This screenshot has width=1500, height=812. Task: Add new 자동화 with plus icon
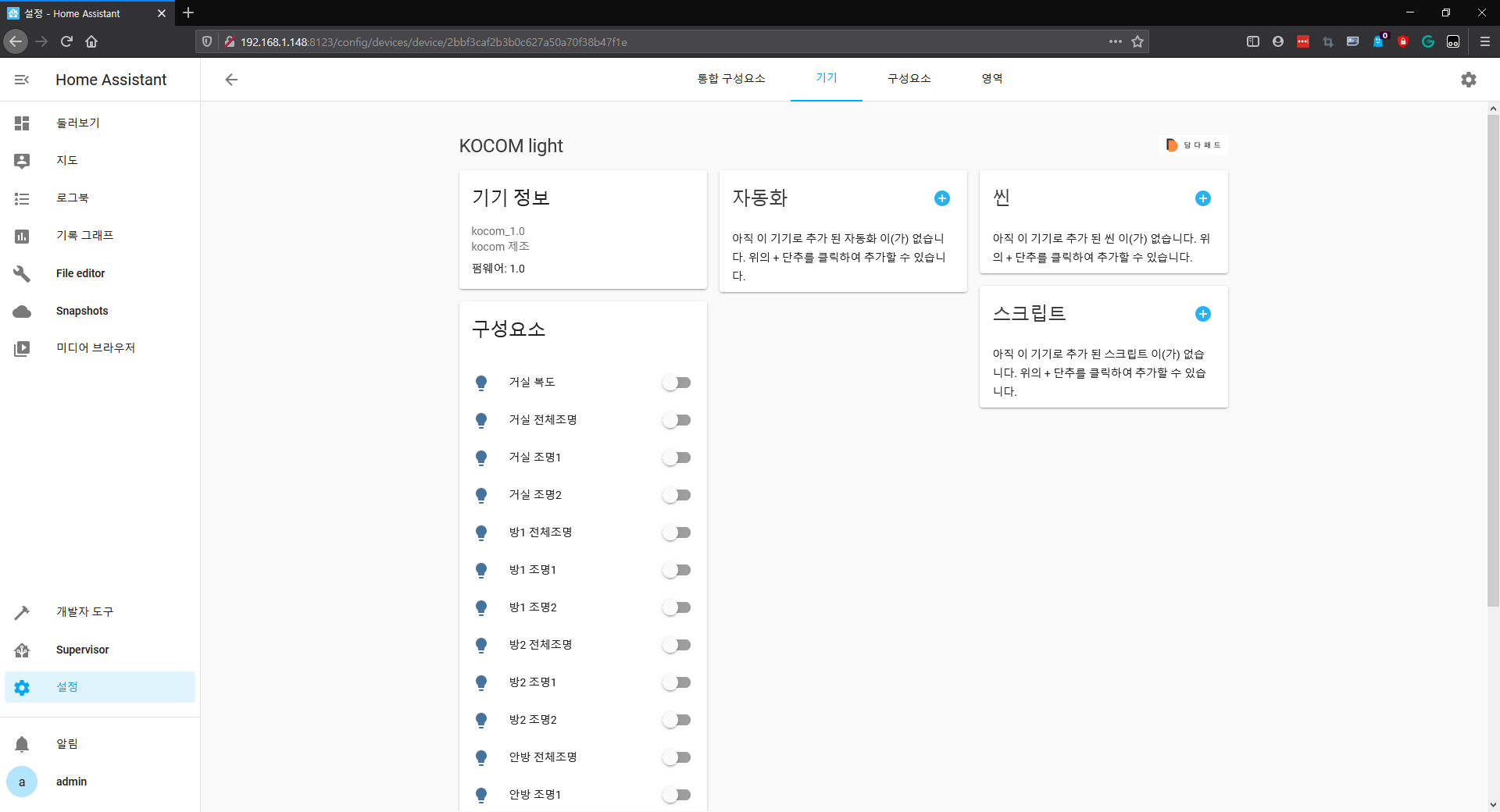pos(942,198)
